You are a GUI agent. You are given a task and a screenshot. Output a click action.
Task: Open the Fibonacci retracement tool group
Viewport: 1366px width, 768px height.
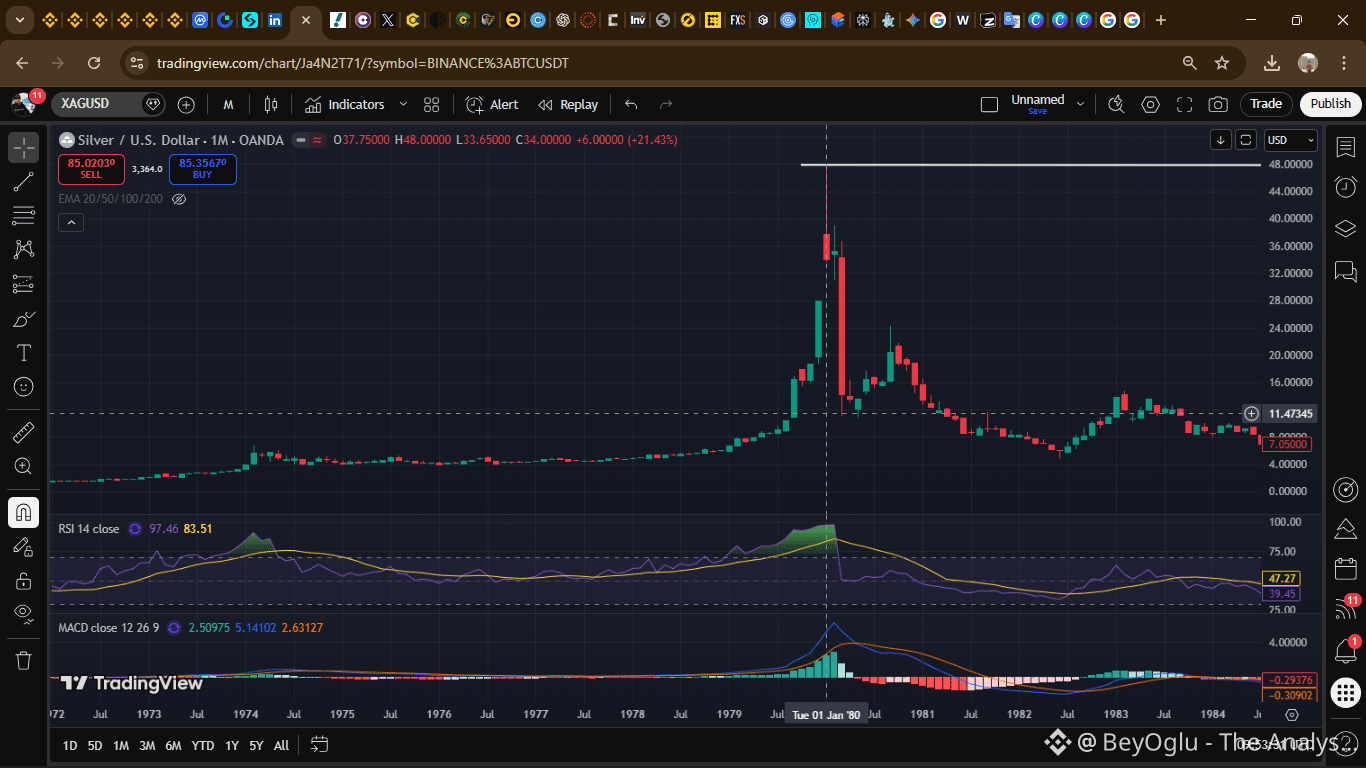[24, 215]
